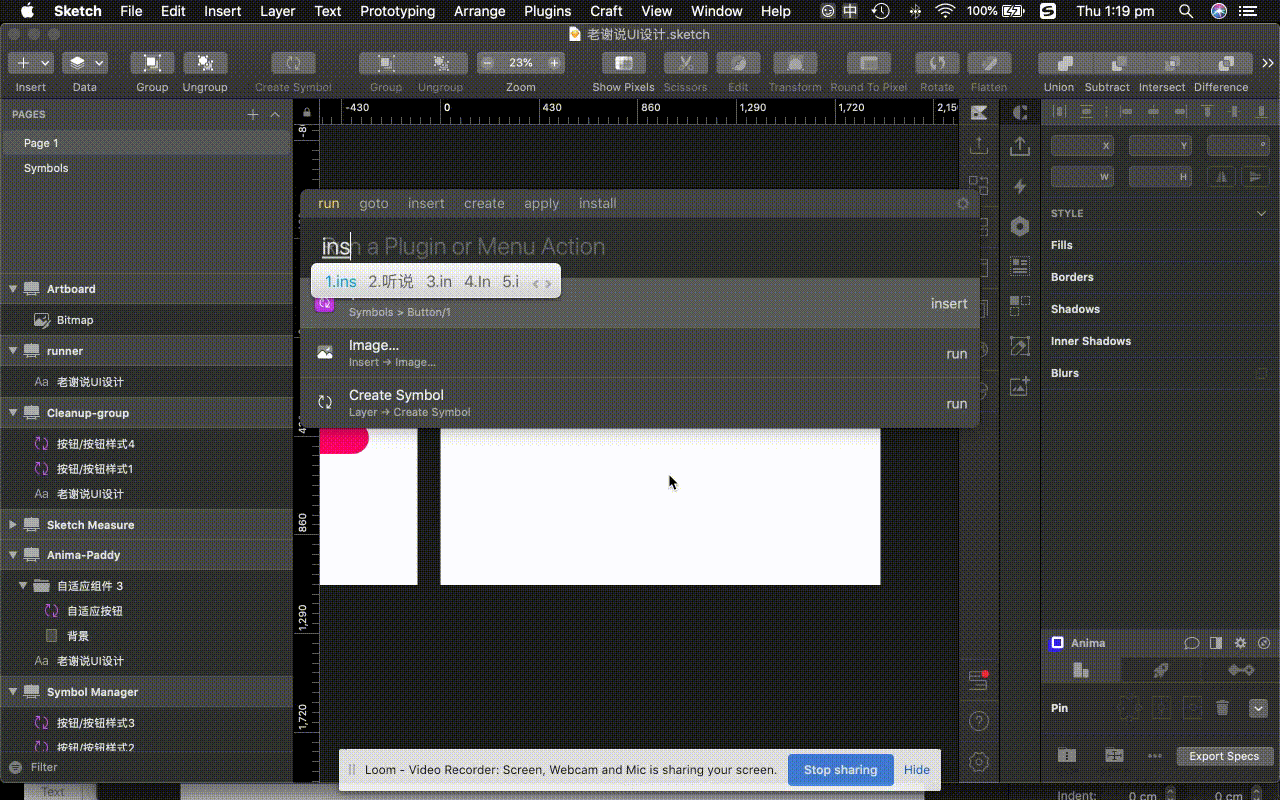This screenshot has height=800, width=1280.
Task: Click the Edit toolbar icon
Action: [x=738, y=63]
